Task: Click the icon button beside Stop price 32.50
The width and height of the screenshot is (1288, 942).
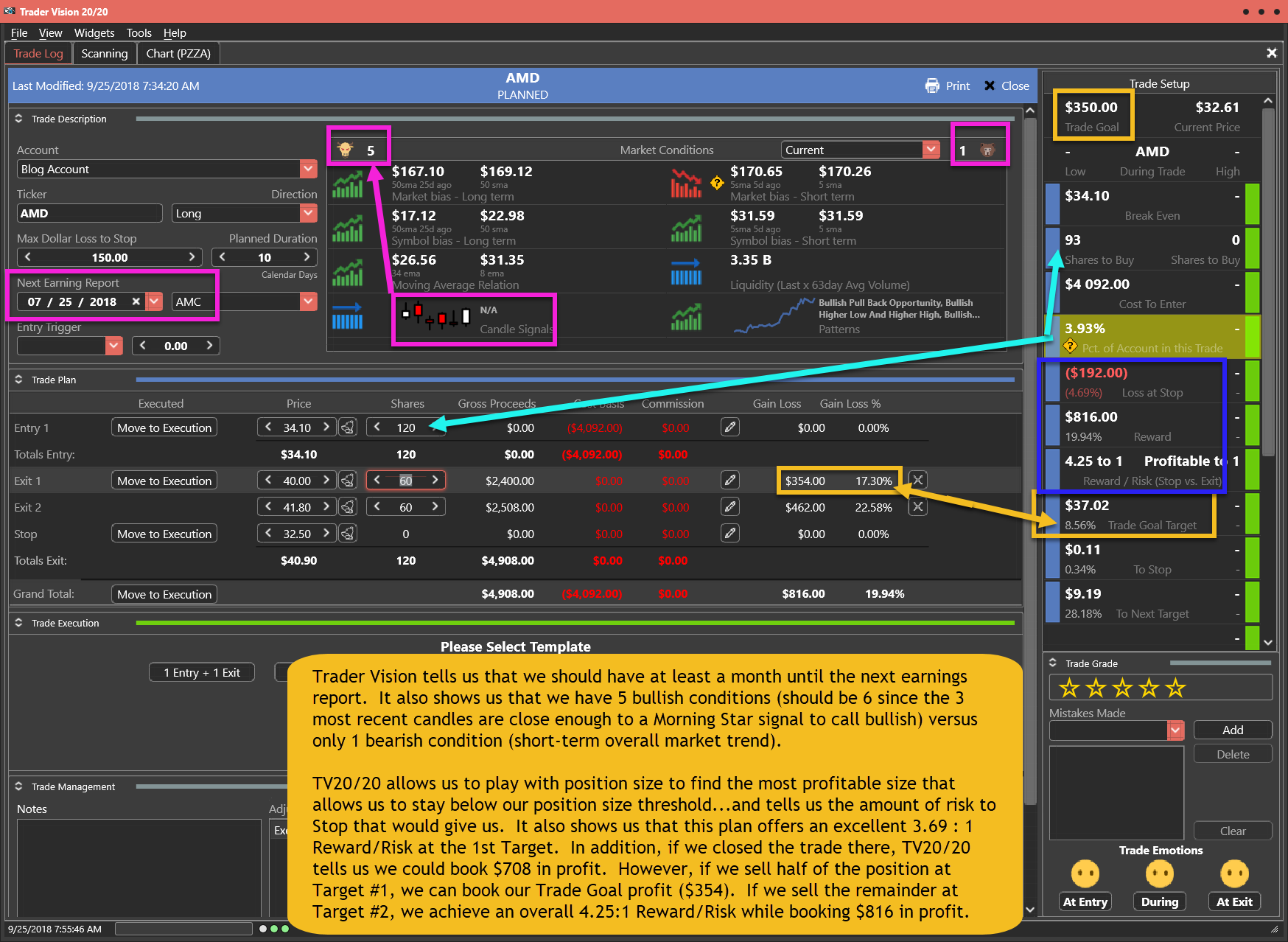Action: pyautogui.click(x=349, y=534)
